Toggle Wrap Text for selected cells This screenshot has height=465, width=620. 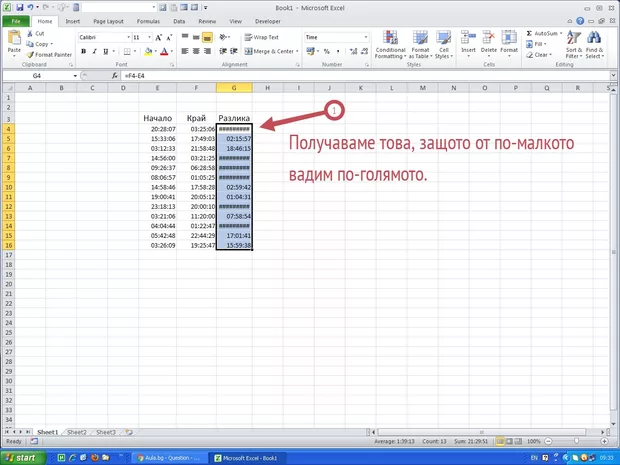(261, 37)
